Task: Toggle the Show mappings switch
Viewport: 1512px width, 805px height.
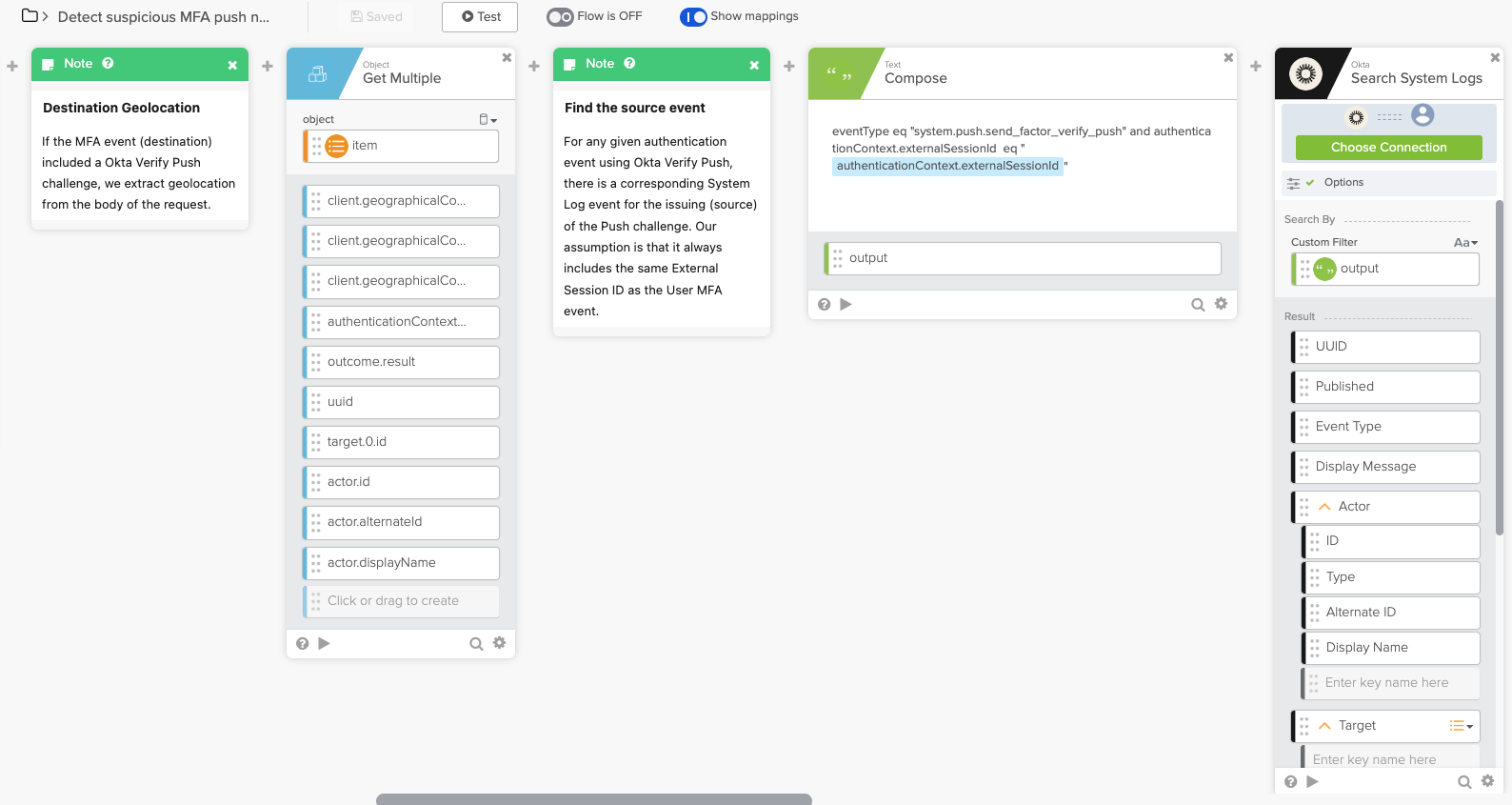Action: coord(693,17)
